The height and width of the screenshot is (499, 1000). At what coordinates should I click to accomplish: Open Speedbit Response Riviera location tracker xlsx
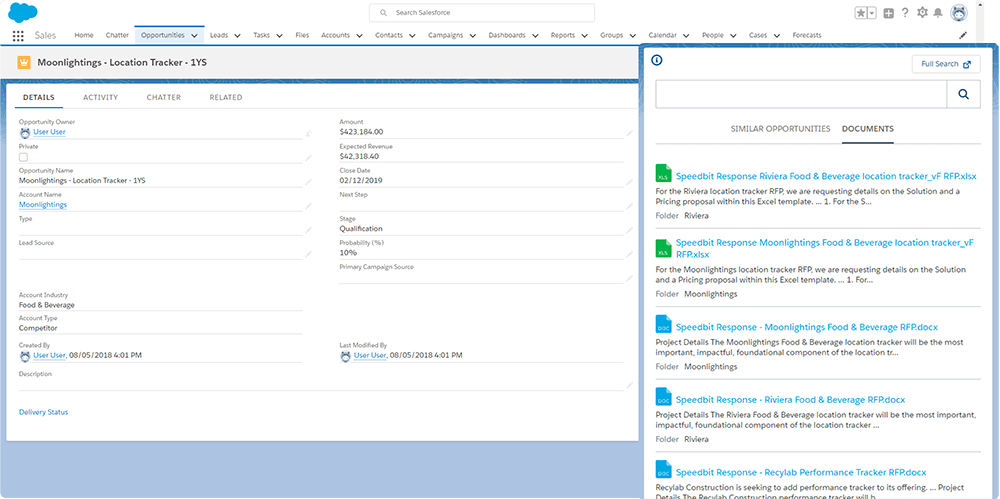click(x=826, y=175)
